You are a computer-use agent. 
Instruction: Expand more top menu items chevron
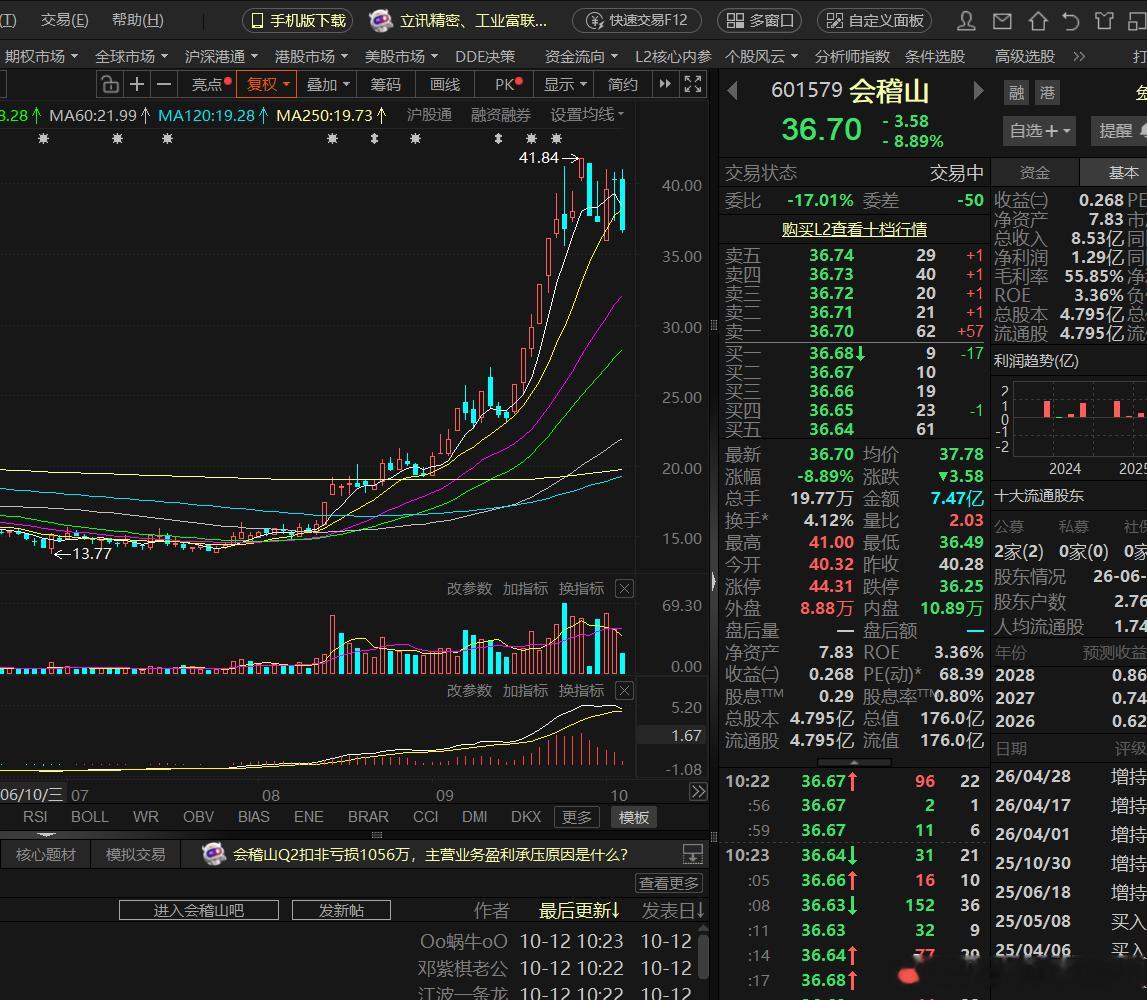1079,56
